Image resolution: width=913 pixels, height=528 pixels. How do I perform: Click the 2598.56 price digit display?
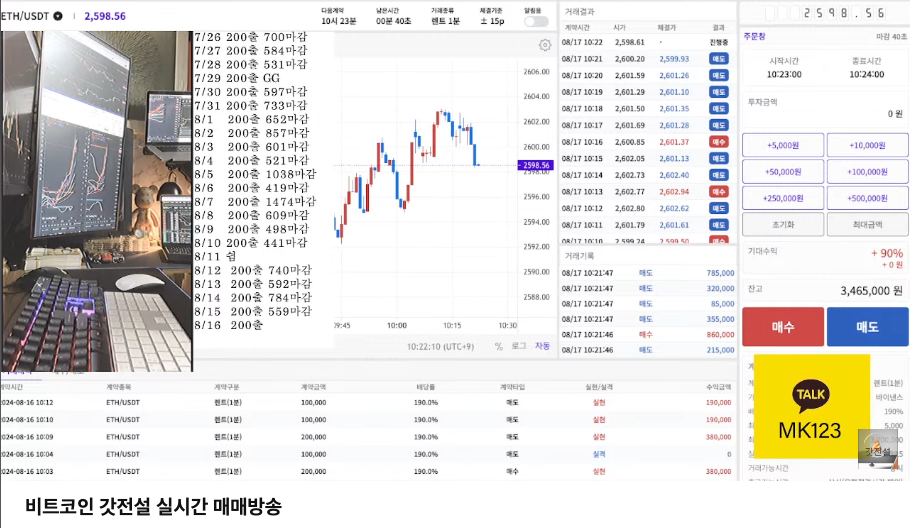pos(826,13)
